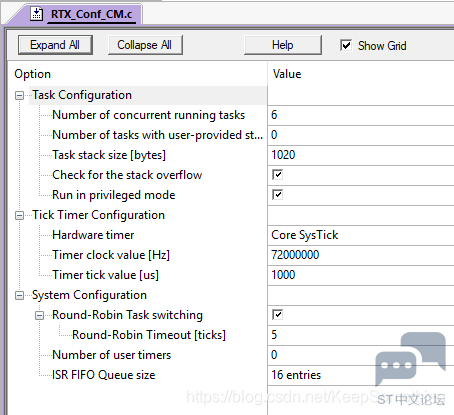Click the Collapse All button
454x415 pixels.
pos(145,45)
